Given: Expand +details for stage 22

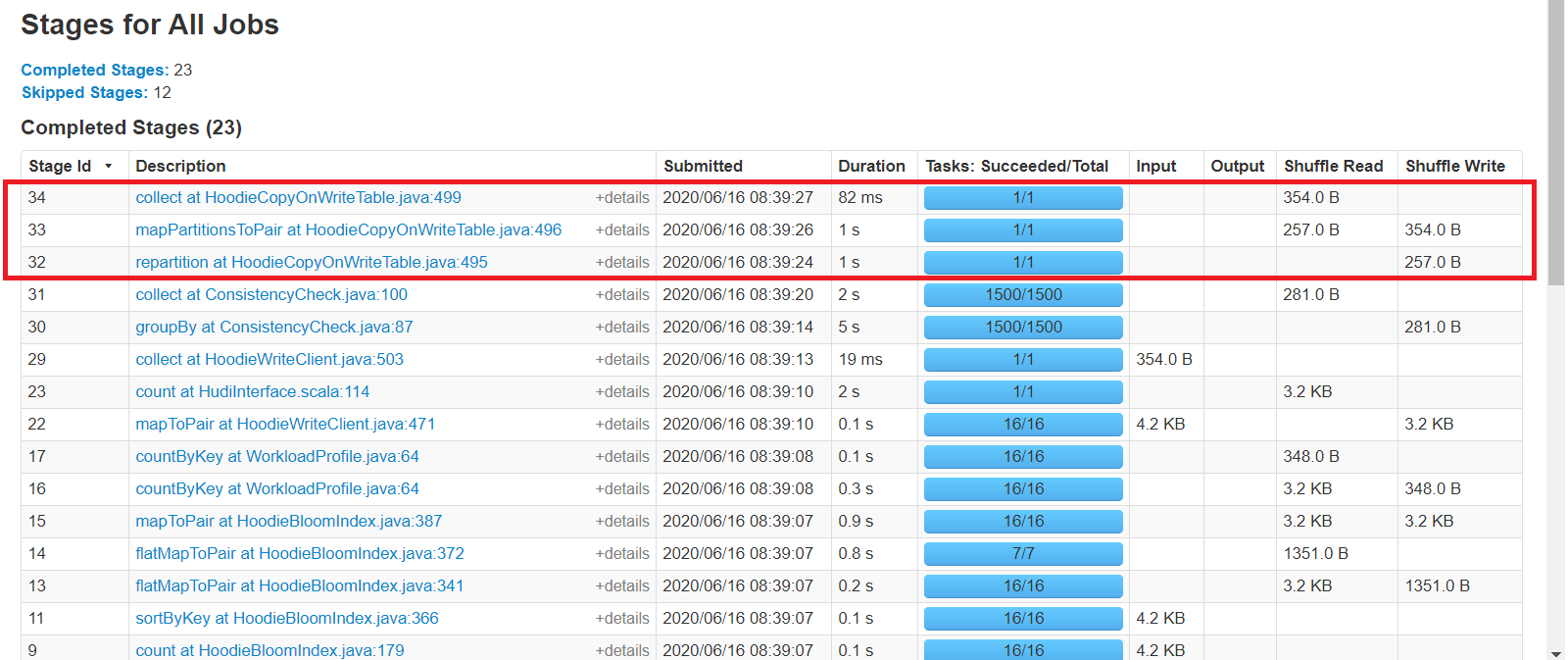Looking at the screenshot, I should (x=622, y=424).
